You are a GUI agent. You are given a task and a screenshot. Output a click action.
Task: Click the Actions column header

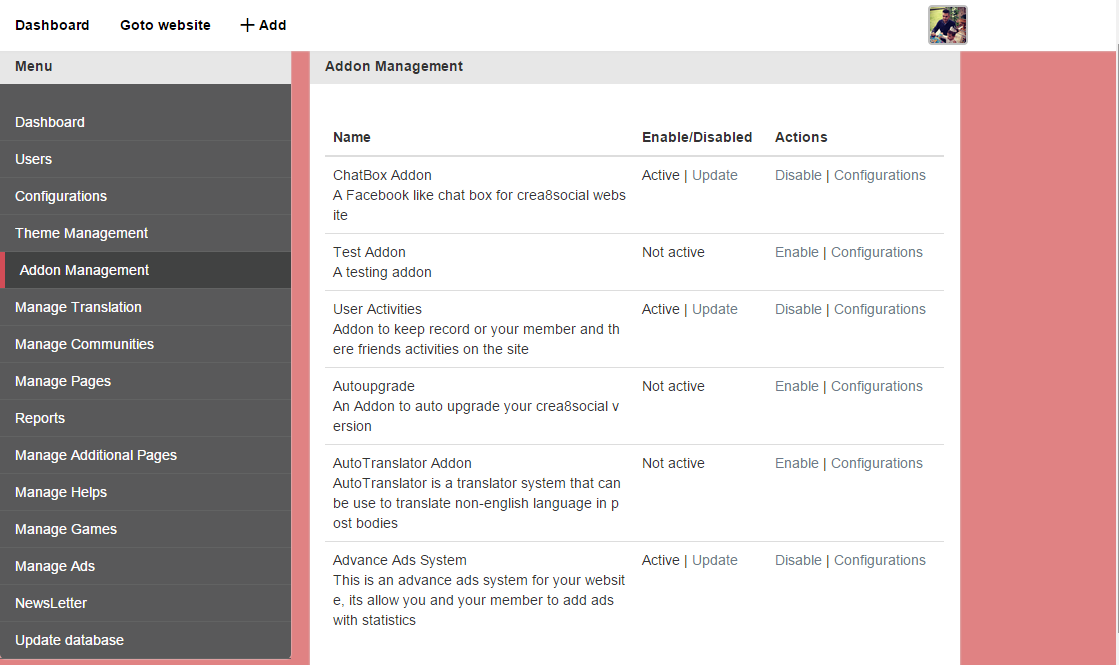point(801,138)
